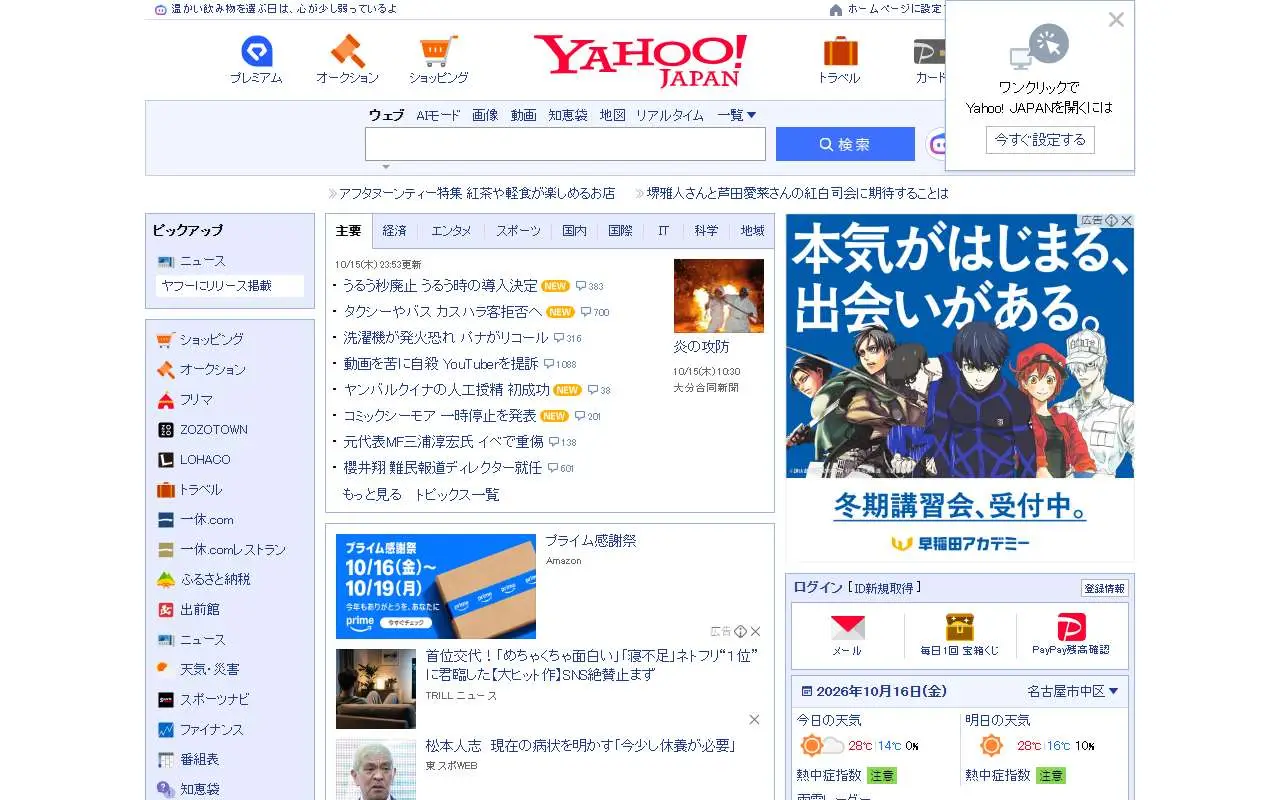This screenshot has height=800, width=1280.
Task: Click the 検索 search button
Action: coord(845,144)
